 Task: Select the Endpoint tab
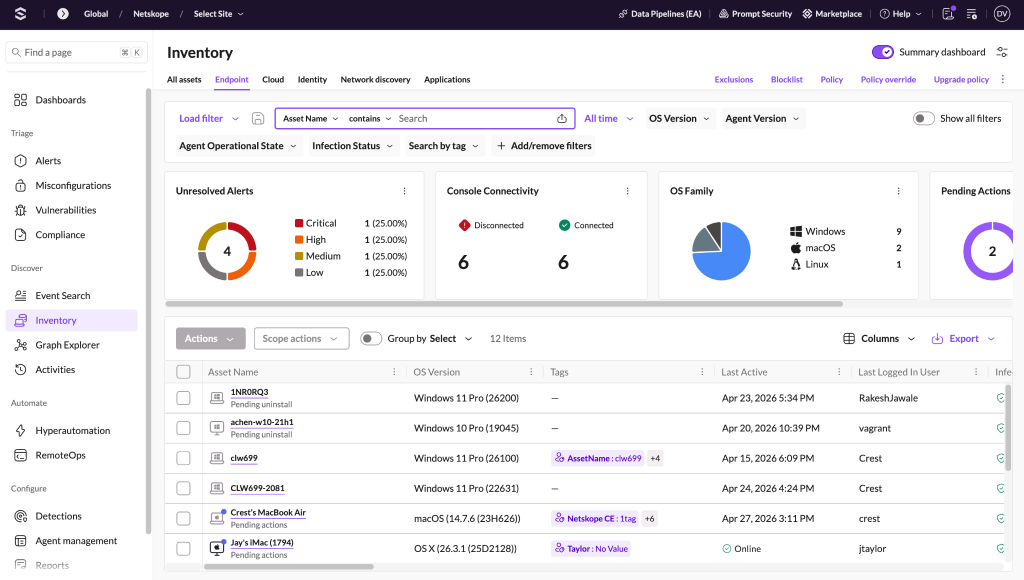tap(232, 80)
